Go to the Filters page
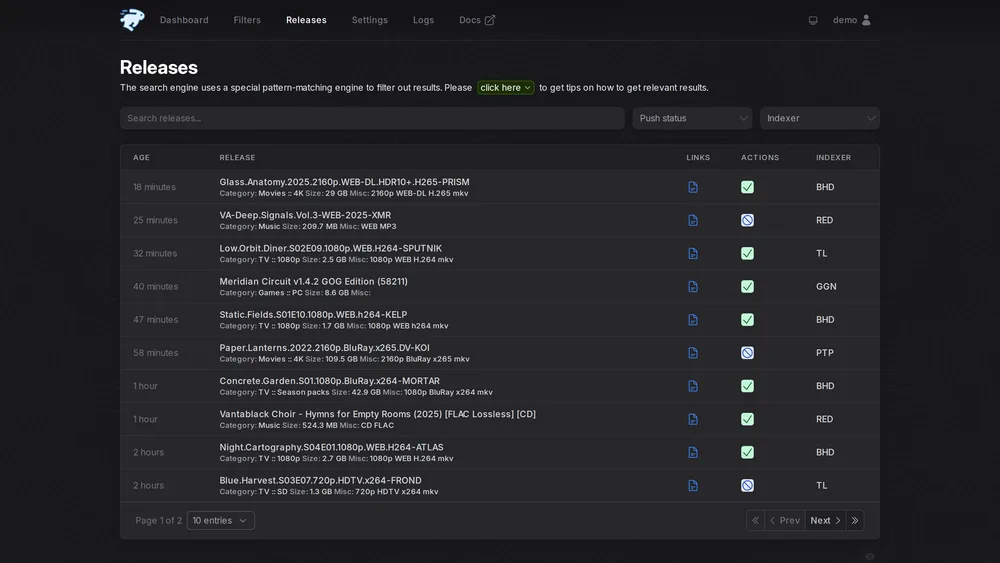Viewport: 1000px width, 563px height. [x=247, y=20]
